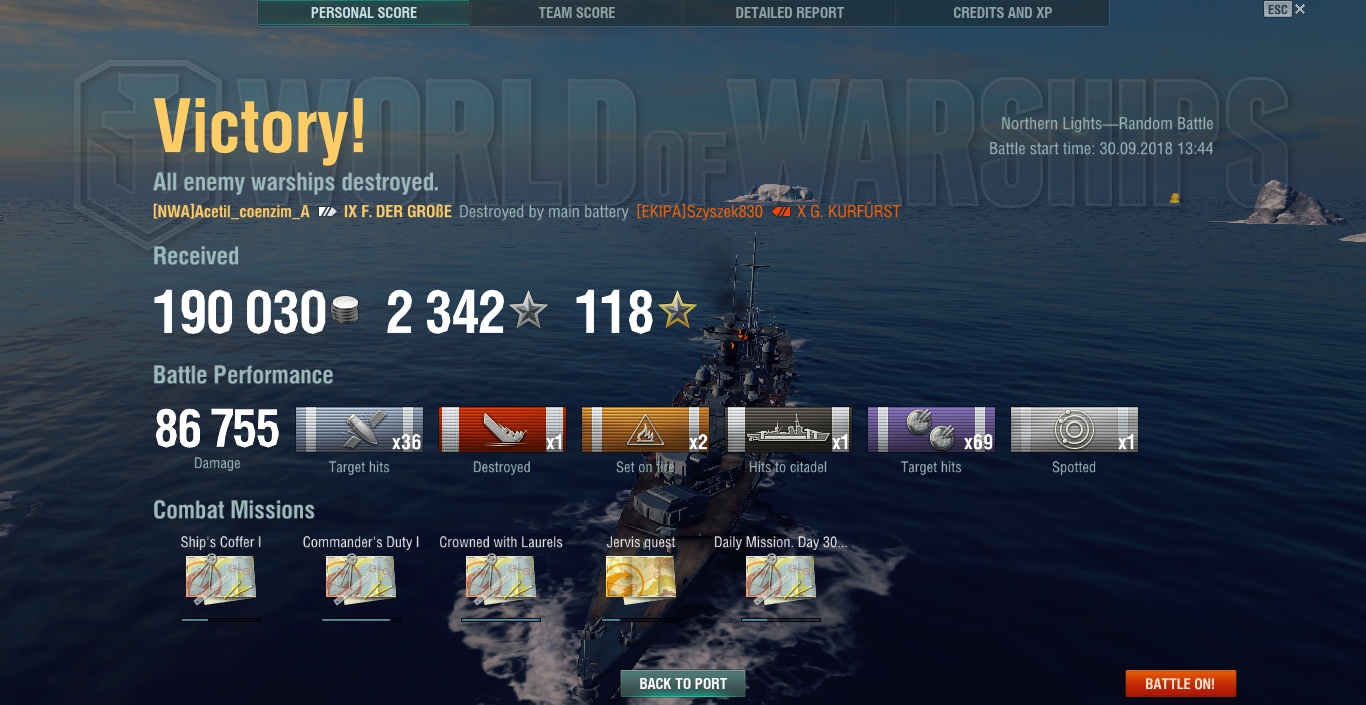The image size is (1366, 705).
Task: Select the Hits to citadel ribbon
Action: point(788,430)
